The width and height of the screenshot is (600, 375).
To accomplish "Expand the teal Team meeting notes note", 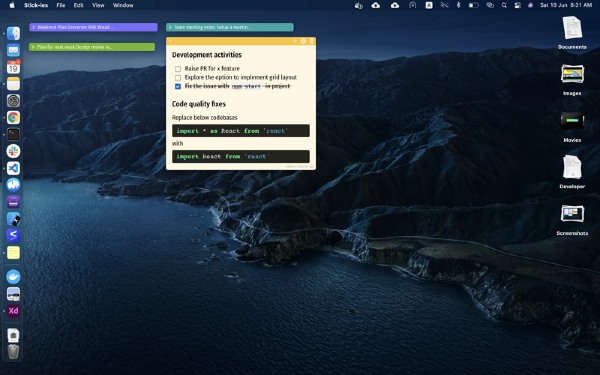I will click(x=170, y=27).
